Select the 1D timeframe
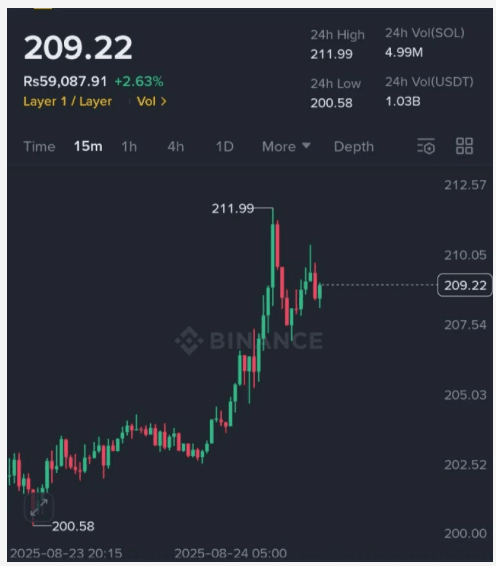 pos(225,147)
